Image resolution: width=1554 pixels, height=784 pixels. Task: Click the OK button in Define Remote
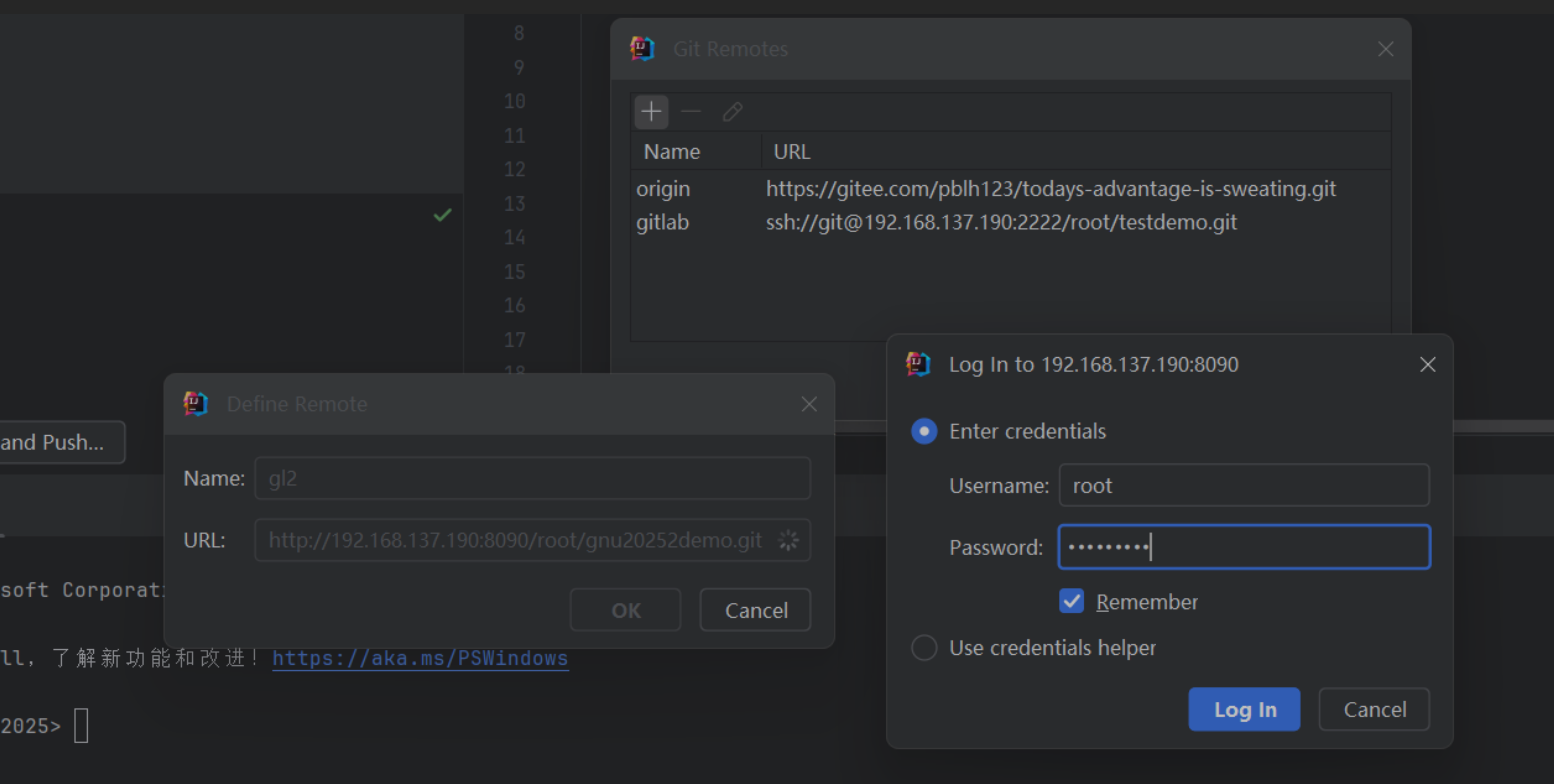pos(625,610)
